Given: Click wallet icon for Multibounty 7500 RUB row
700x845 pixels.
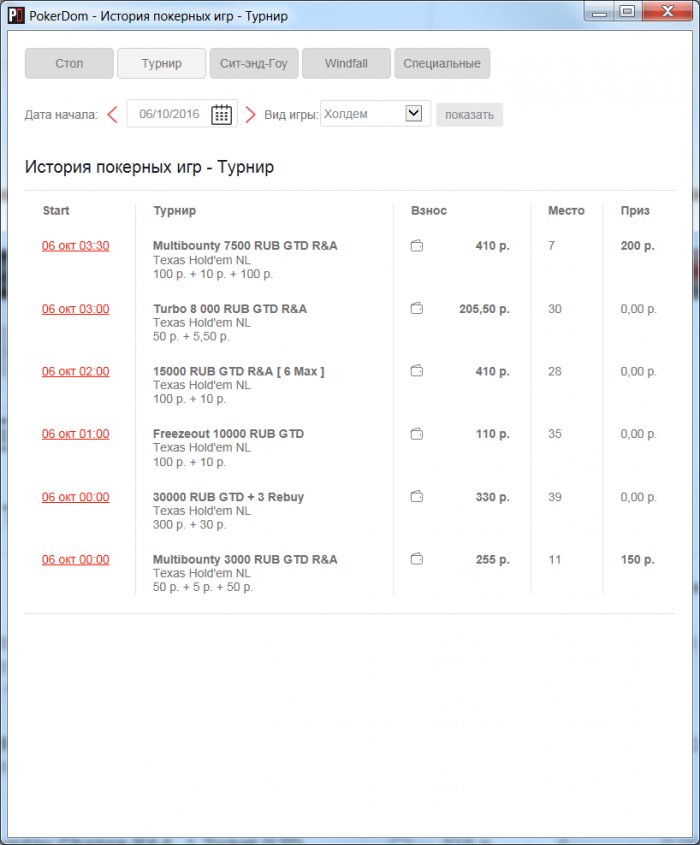Looking at the screenshot, I should click(417, 246).
